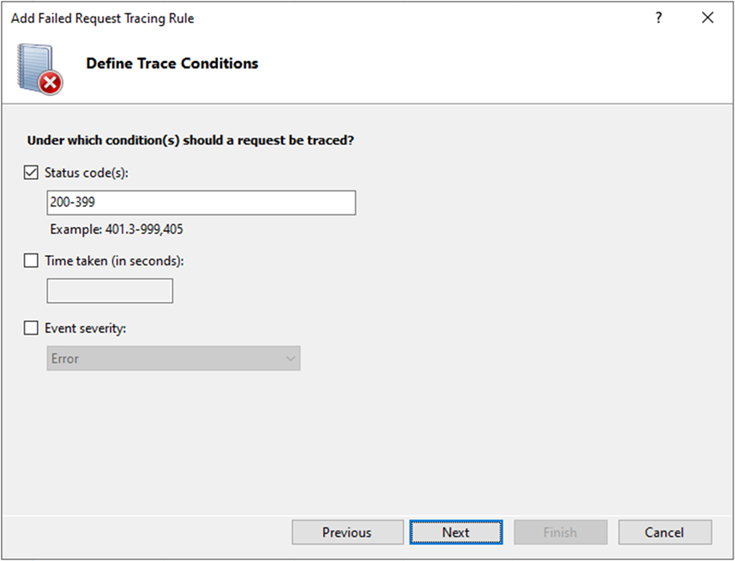
Task: Uncheck the Status code(s) checkbox
Action: click(x=31, y=173)
